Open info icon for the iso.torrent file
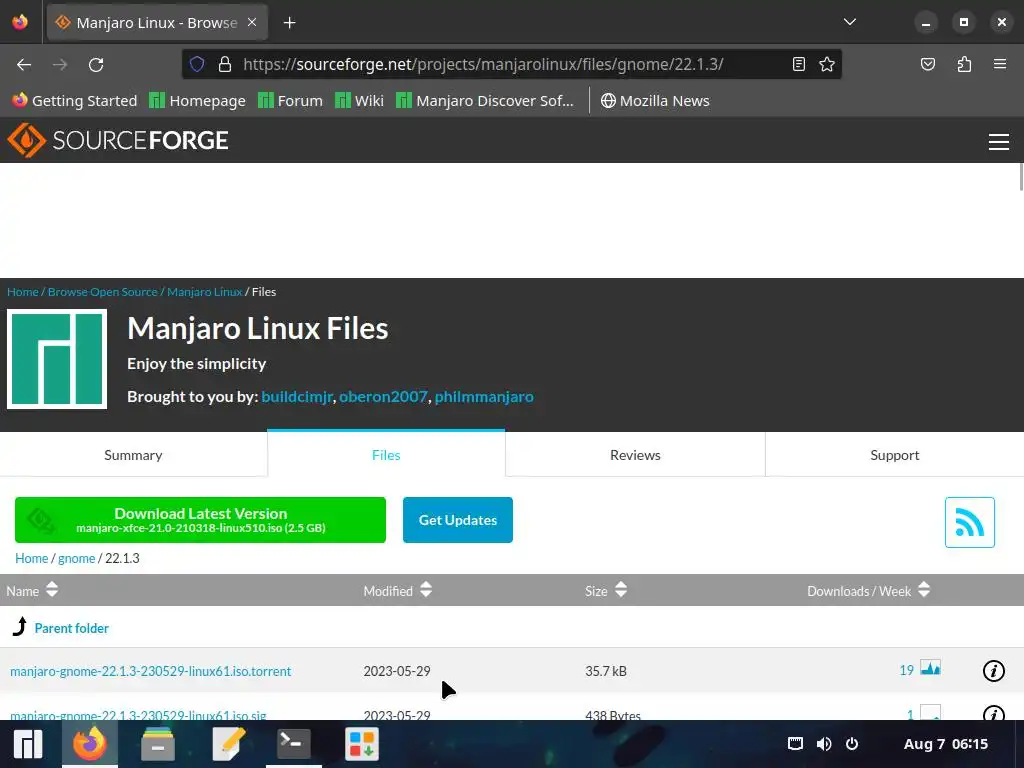Image resolution: width=1024 pixels, height=768 pixels. tap(993, 671)
